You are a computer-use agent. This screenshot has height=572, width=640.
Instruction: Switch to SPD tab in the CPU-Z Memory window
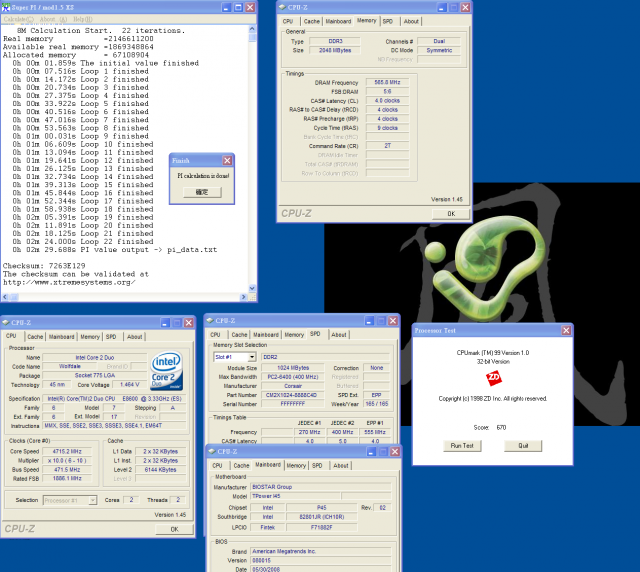388,21
